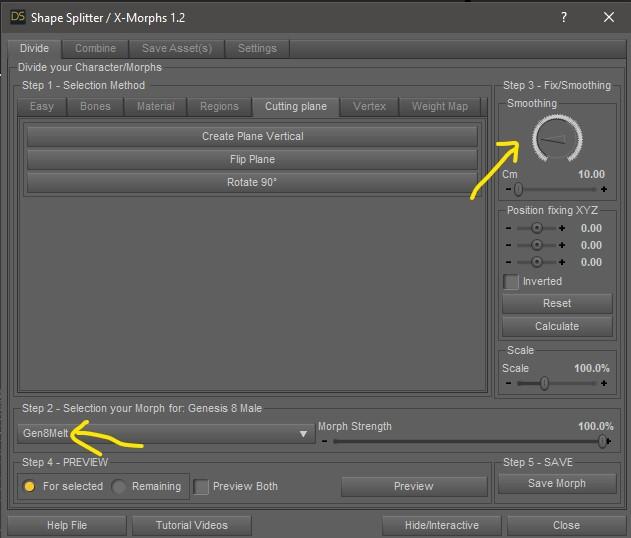
Task: Decrease second Position fixing value with minus
Action: [x=508, y=245]
